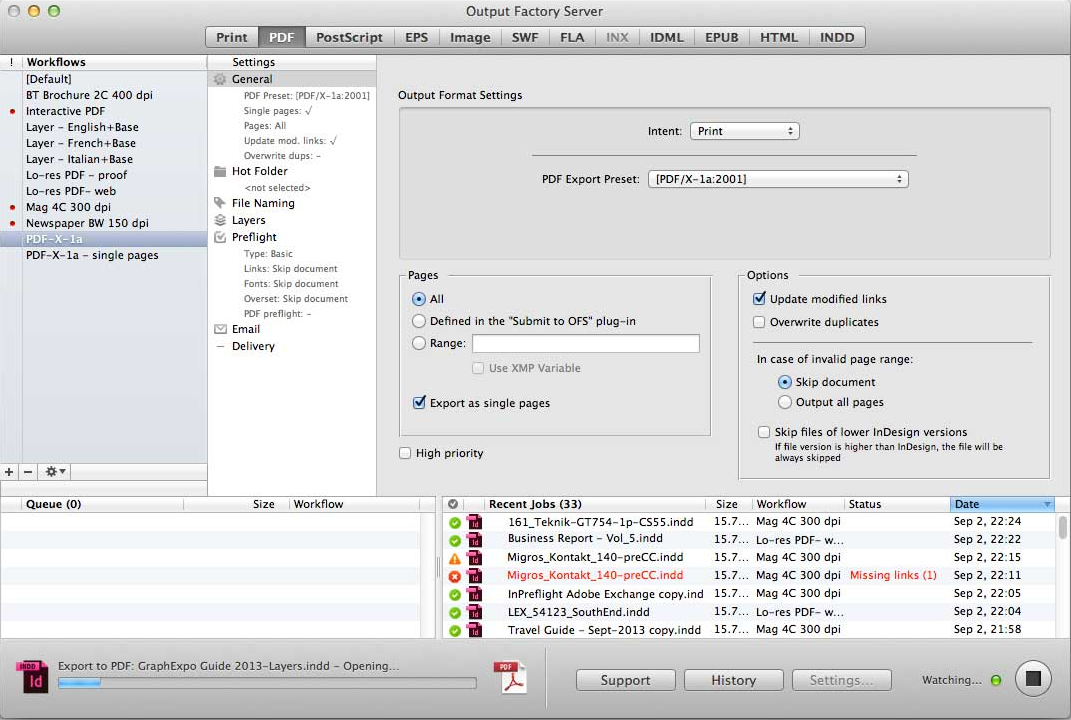Screen dimensions: 1071x720
Task: Click the red error icon for Migros_Kontakt job
Action: [x=454, y=576]
